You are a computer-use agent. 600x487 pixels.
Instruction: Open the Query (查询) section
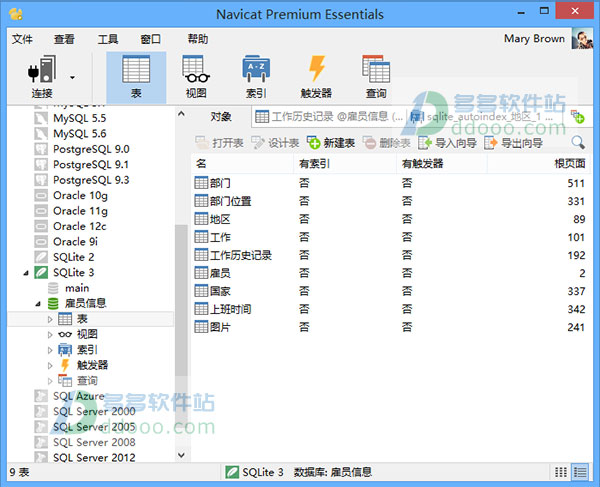(376, 77)
